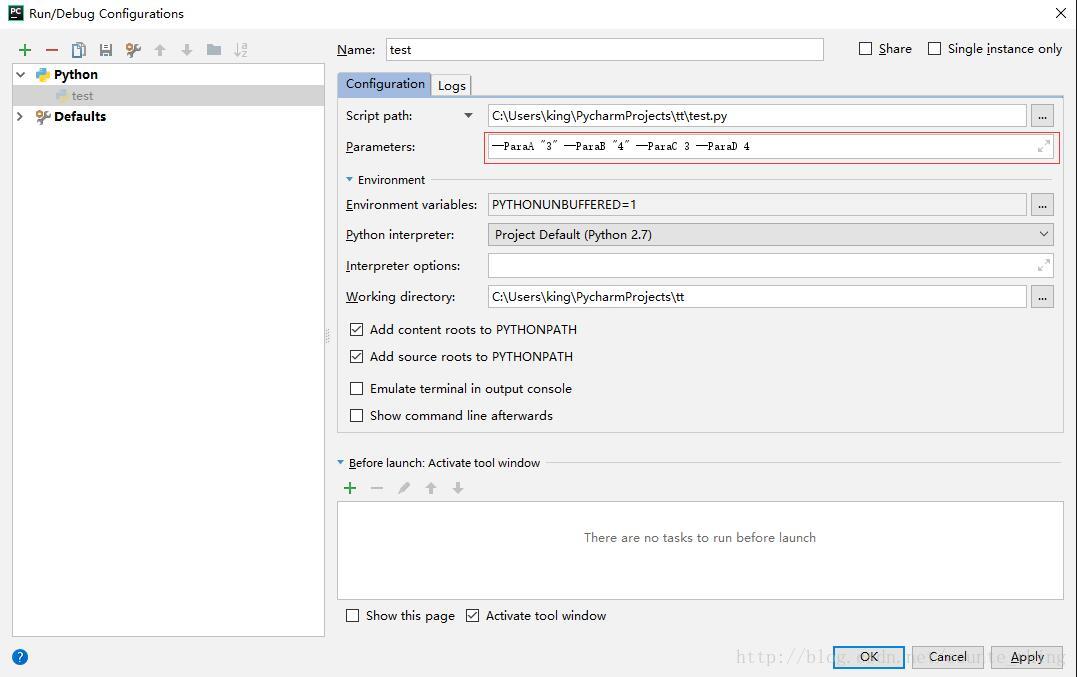1077x677 pixels.
Task: Click PyCharm logo in title bar
Action: click(x=15, y=12)
